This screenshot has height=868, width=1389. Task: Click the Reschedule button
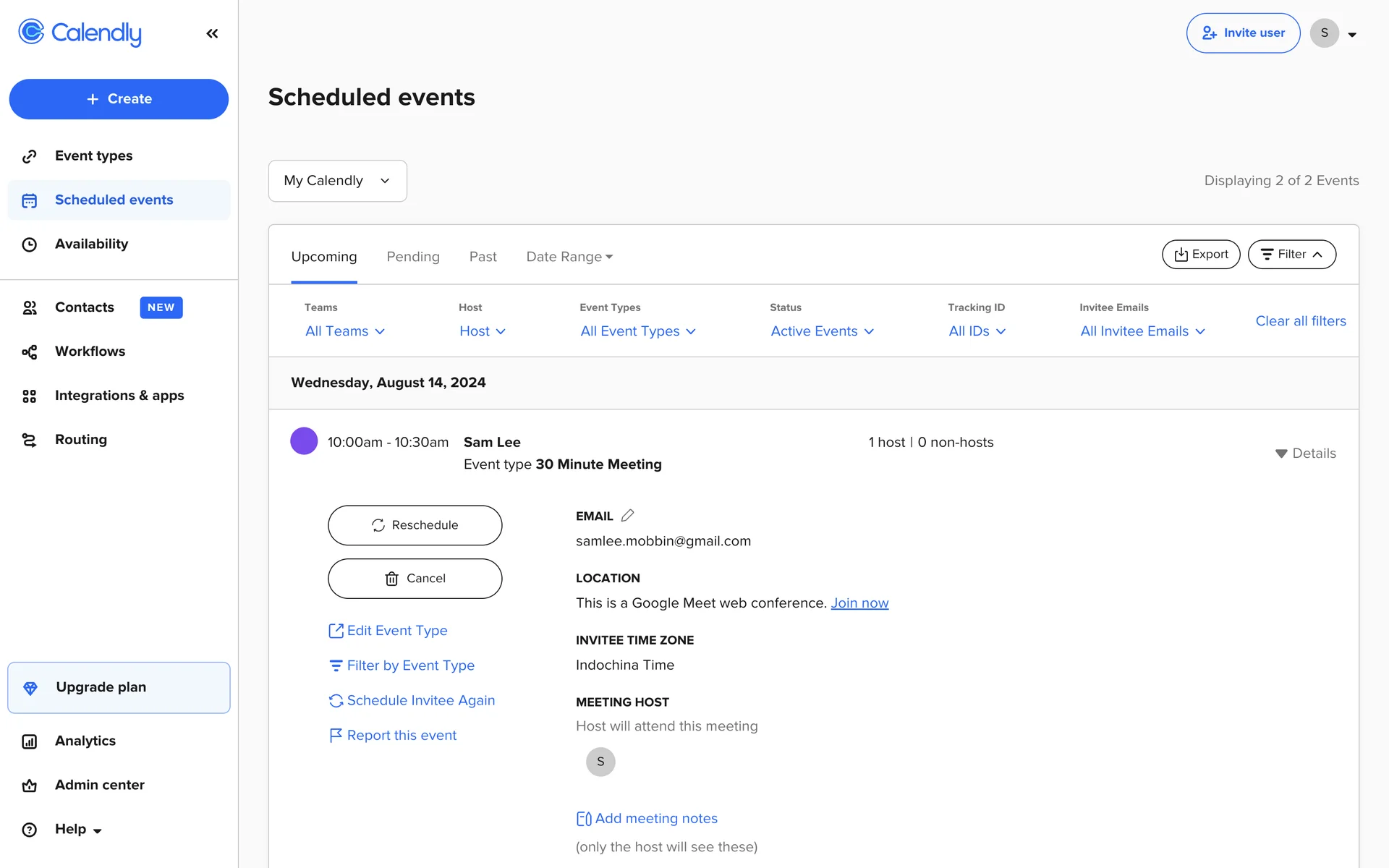point(415,525)
